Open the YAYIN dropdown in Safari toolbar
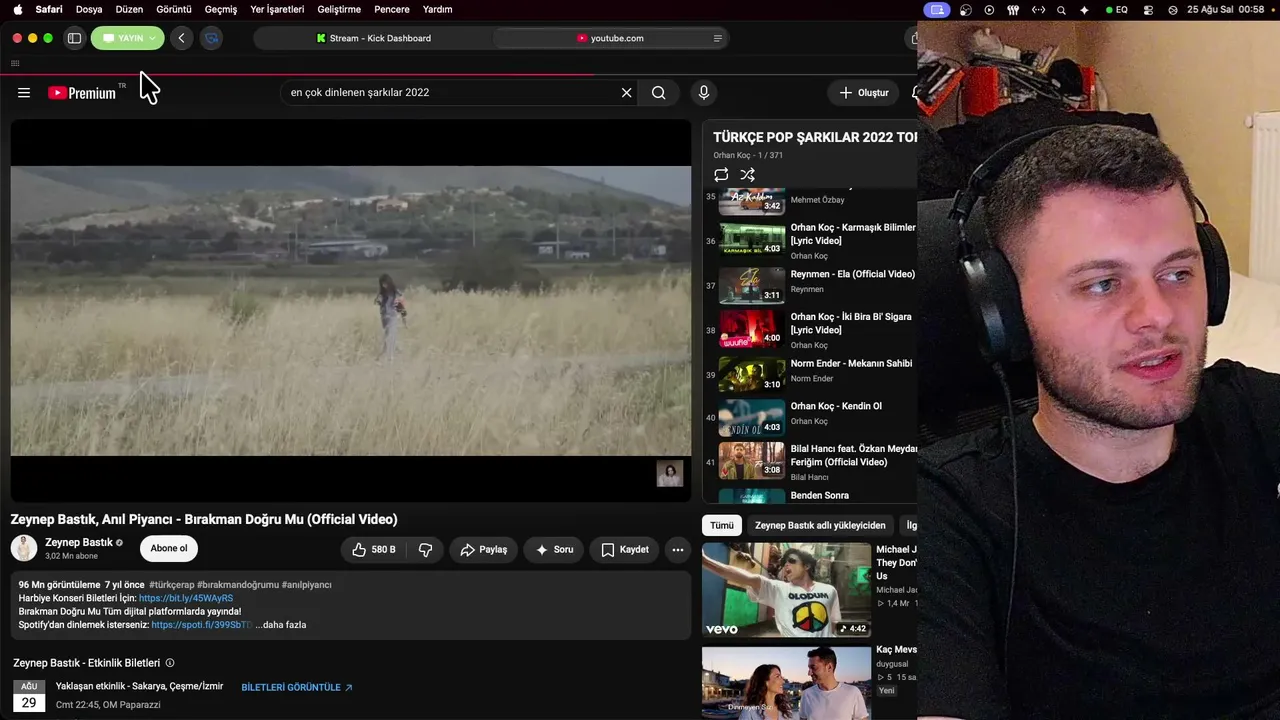The height and width of the screenshot is (720, 1280). click(128, 38)
